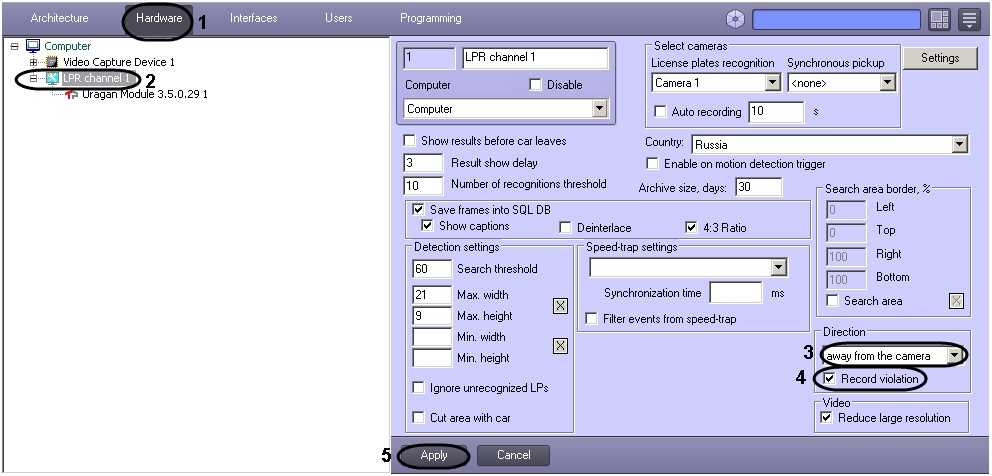Click the Uragan Module tree icon
The image size is (992, 476).
[x=71, y=94]
